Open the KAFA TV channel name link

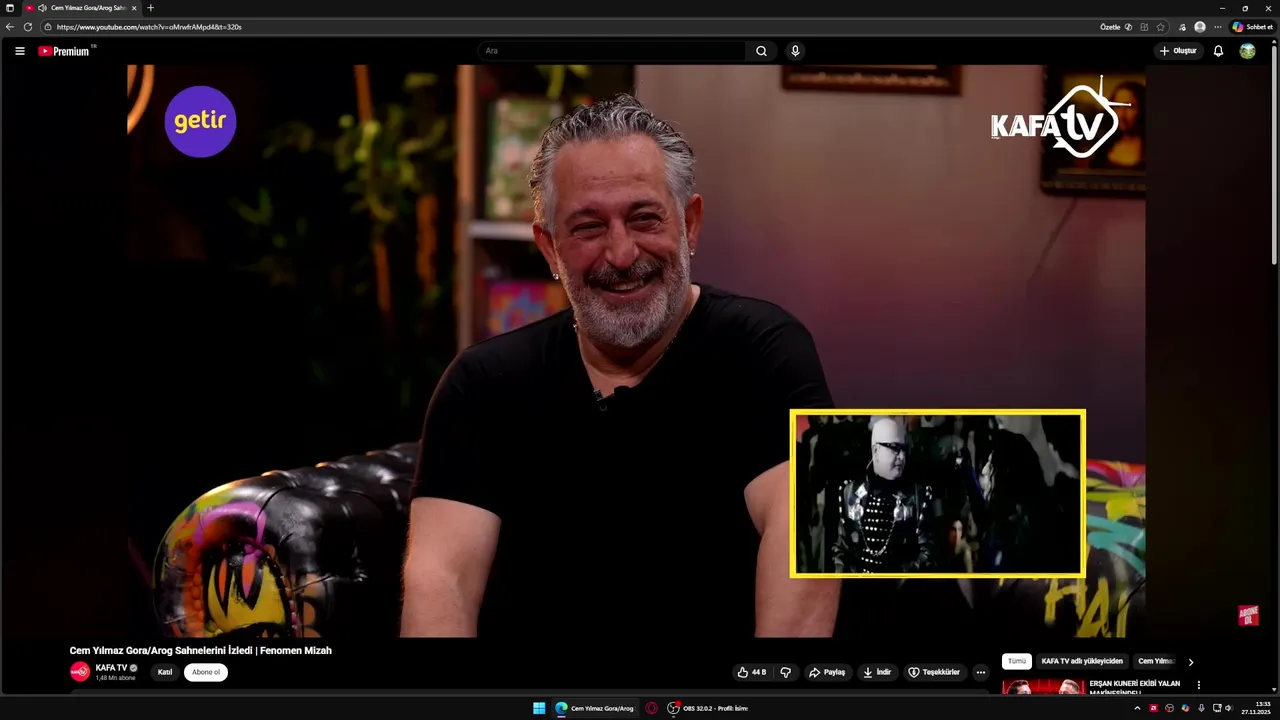[111, 667]
